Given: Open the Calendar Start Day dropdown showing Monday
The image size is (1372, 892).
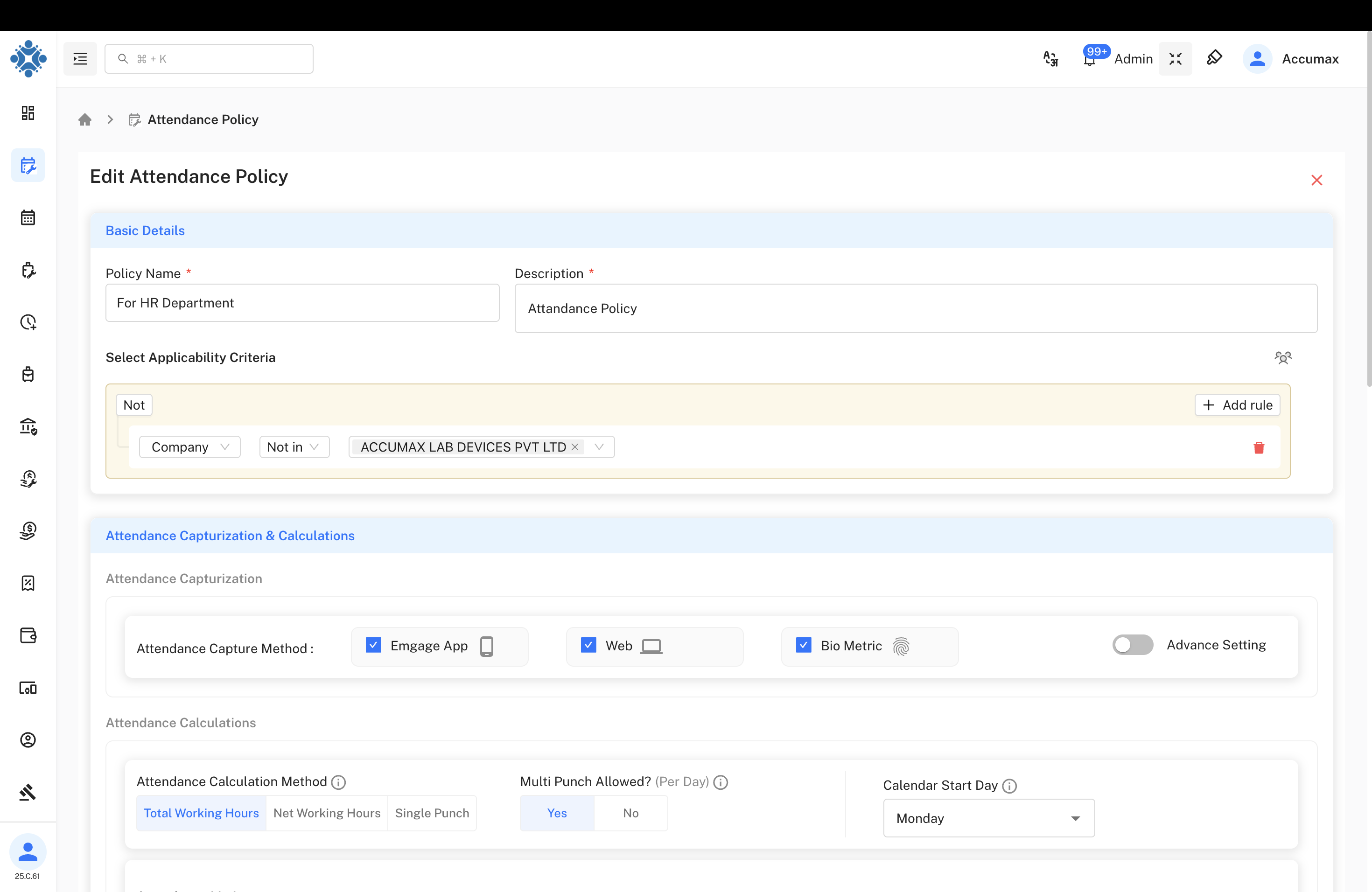Looking at the screenshot, I should 988,818.
